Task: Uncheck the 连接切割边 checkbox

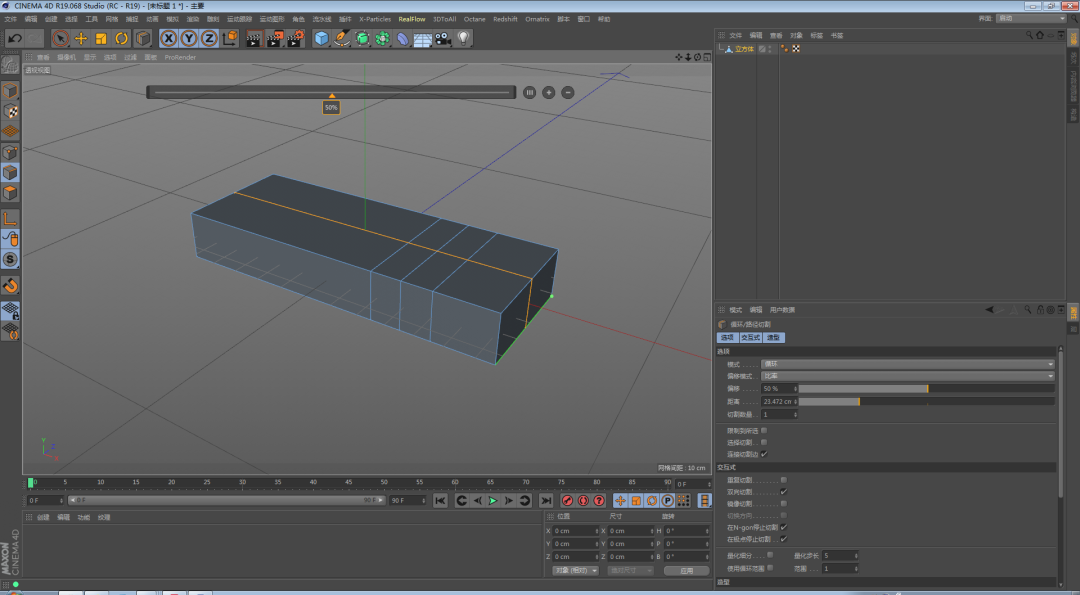Action: 764,453
